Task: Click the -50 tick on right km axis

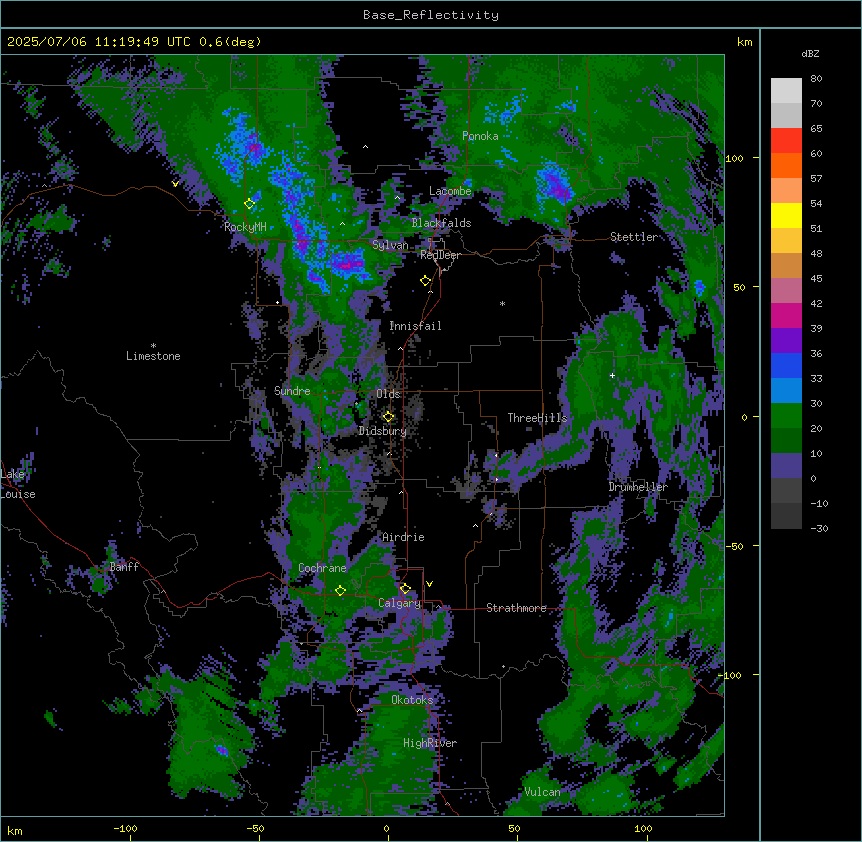Action: click(736, 546)
